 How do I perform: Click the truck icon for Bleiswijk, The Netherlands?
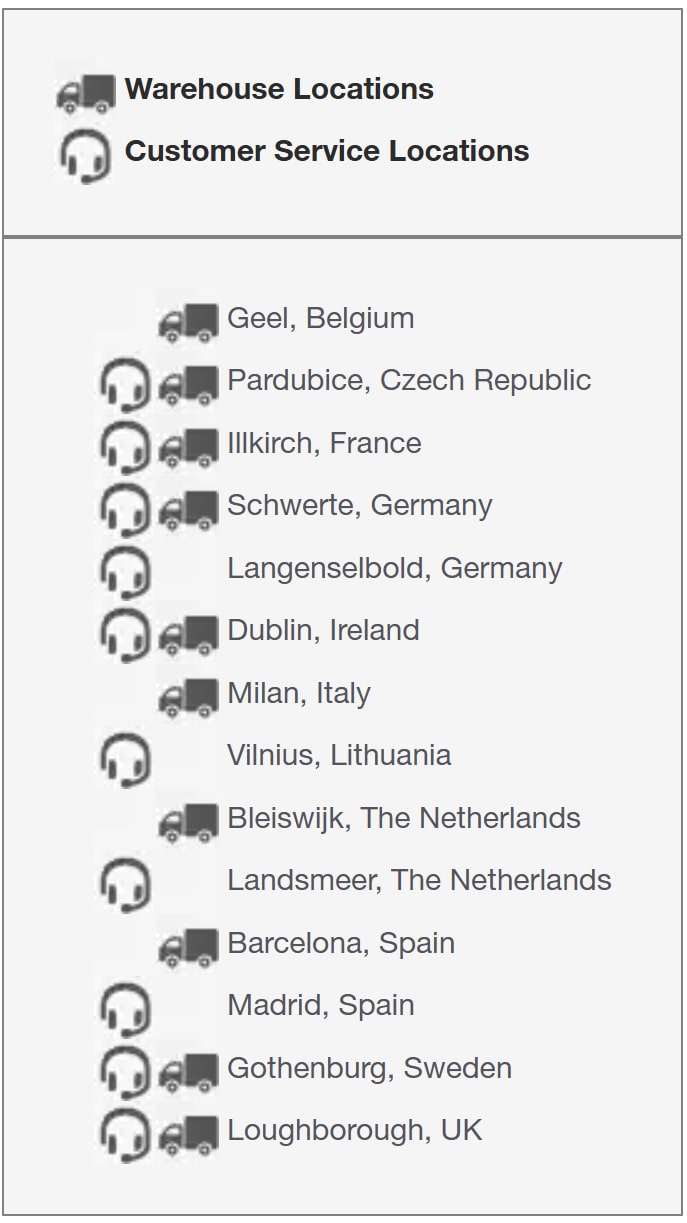(188, 822)
